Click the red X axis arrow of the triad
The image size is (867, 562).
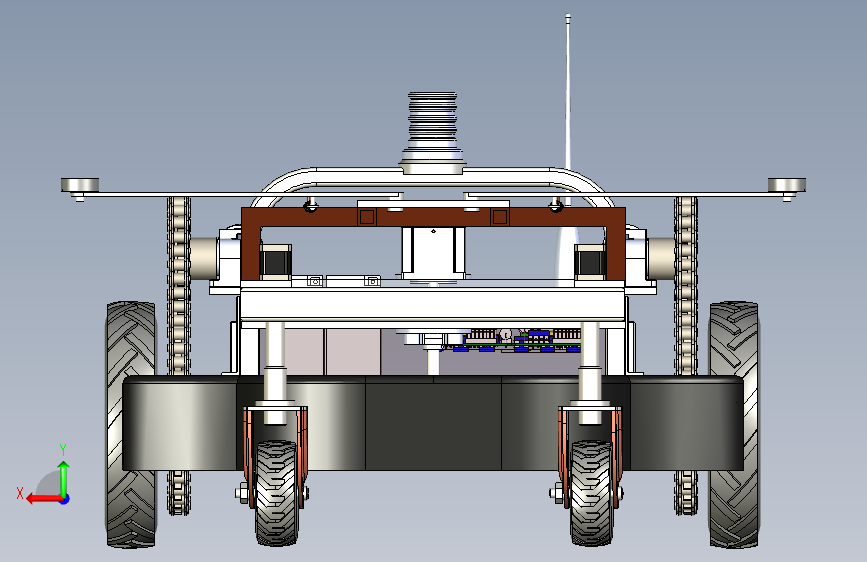tap(44, 499)
